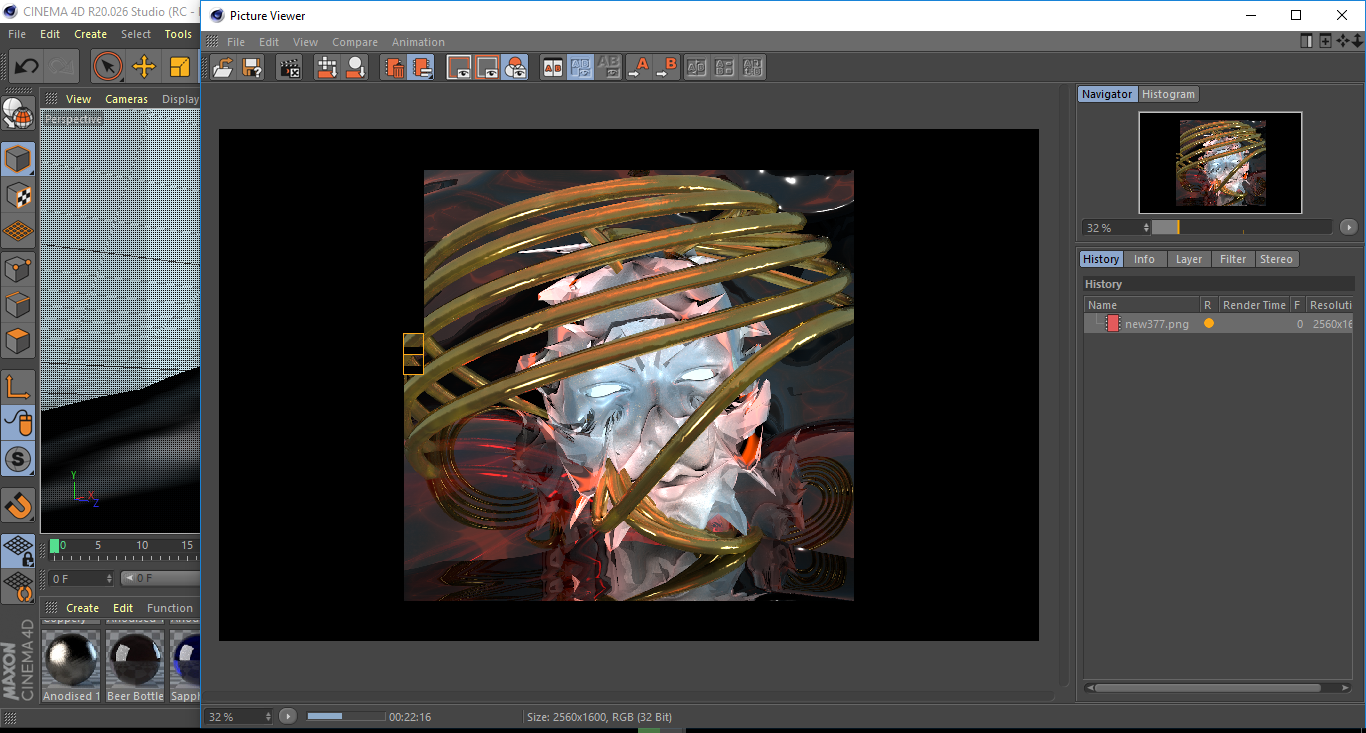Switch to the Histogram tab
The image size is (1366, 733).
pyautogui.click(x=1168, y=94)
